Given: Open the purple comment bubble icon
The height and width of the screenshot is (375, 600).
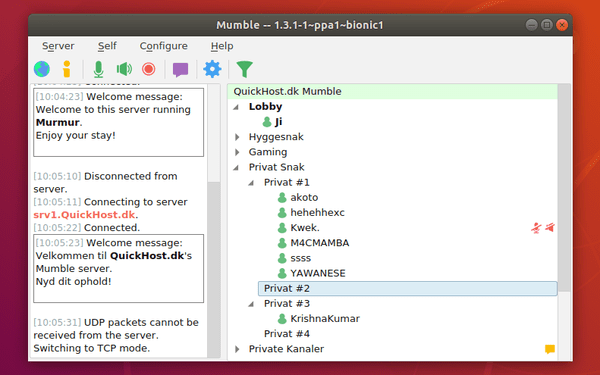Looking at the screenshot, I should click(180, 70).
